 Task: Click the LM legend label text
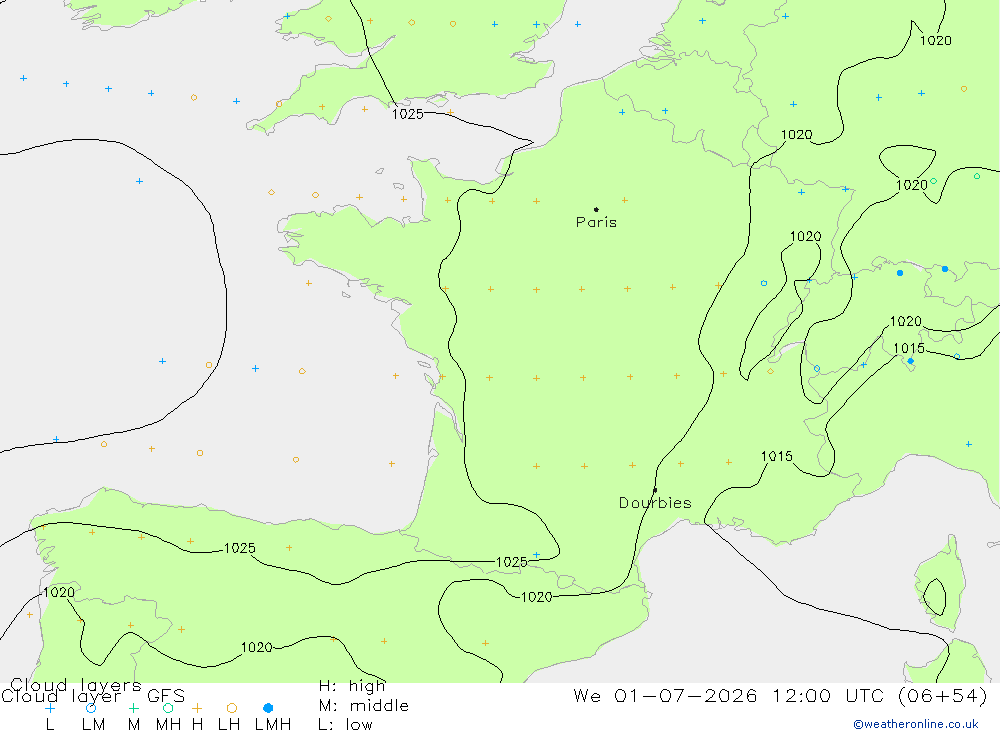(93, 725)
